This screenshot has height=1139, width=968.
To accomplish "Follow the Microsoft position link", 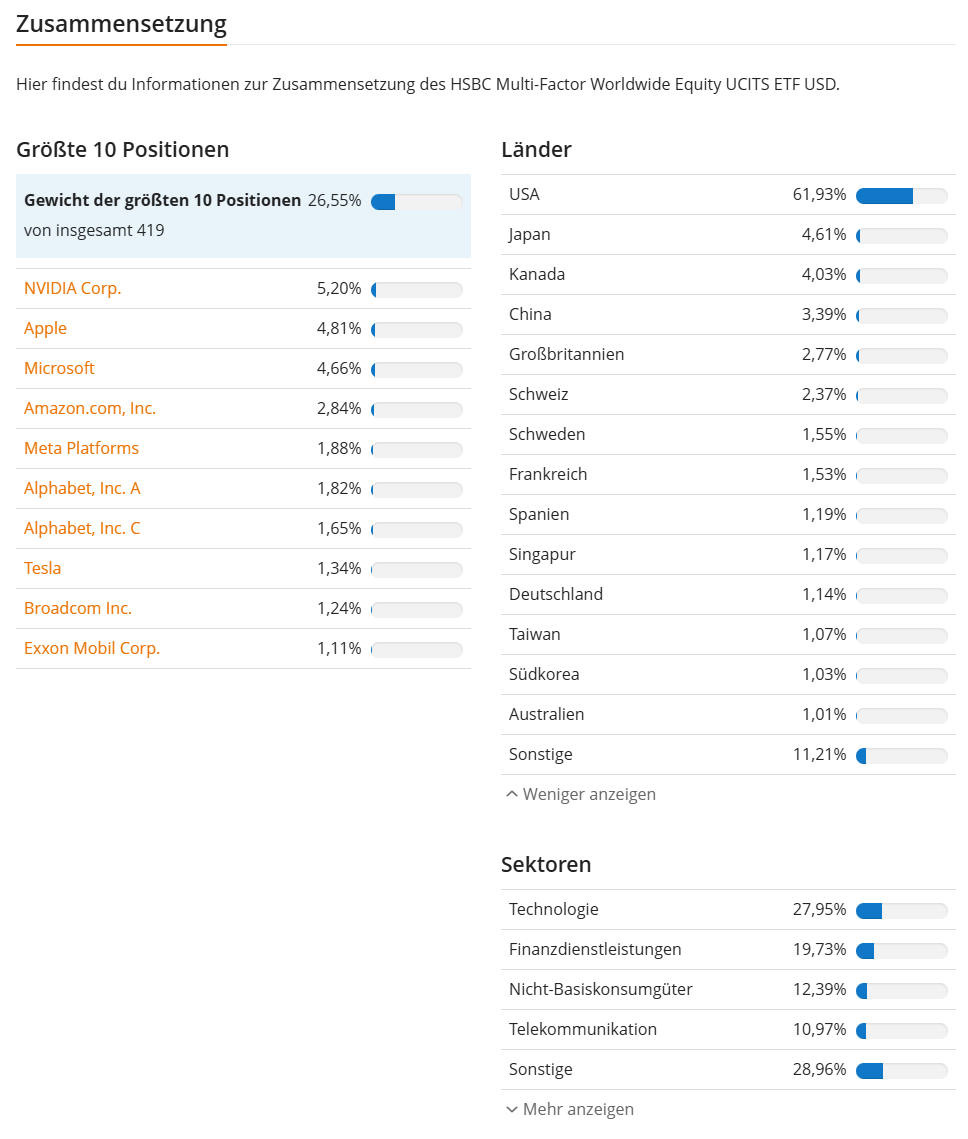I will coord(59,368).
